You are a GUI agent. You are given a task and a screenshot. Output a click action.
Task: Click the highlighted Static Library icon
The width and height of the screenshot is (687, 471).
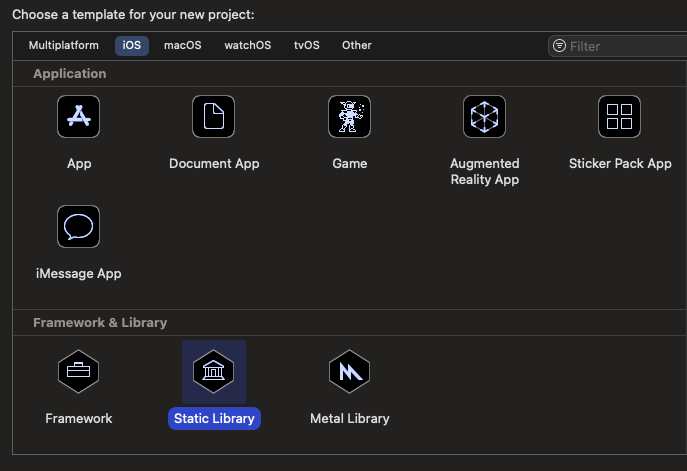click(x=214, y=372)
